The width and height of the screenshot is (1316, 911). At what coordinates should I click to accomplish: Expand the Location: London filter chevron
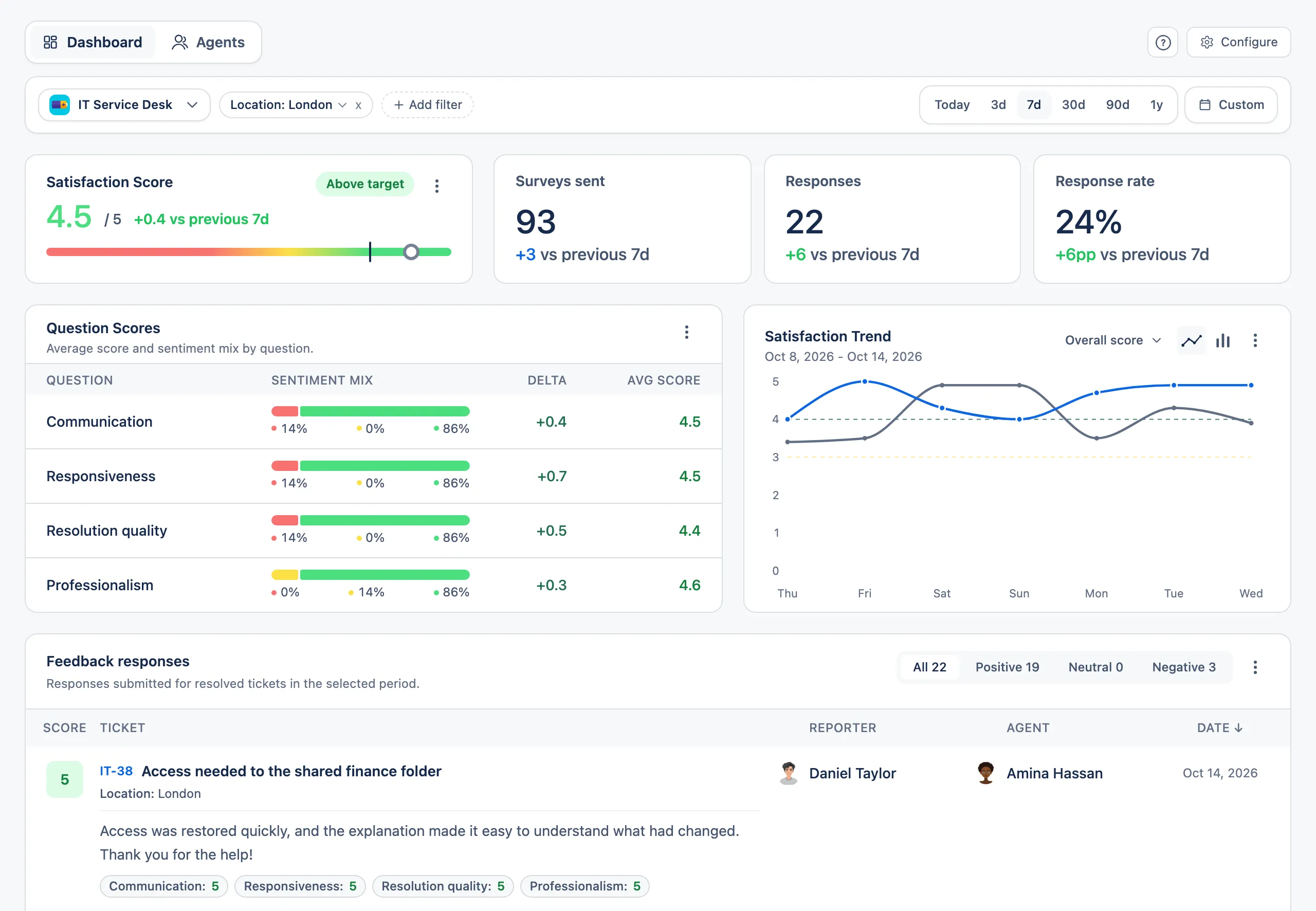point(342,105)
